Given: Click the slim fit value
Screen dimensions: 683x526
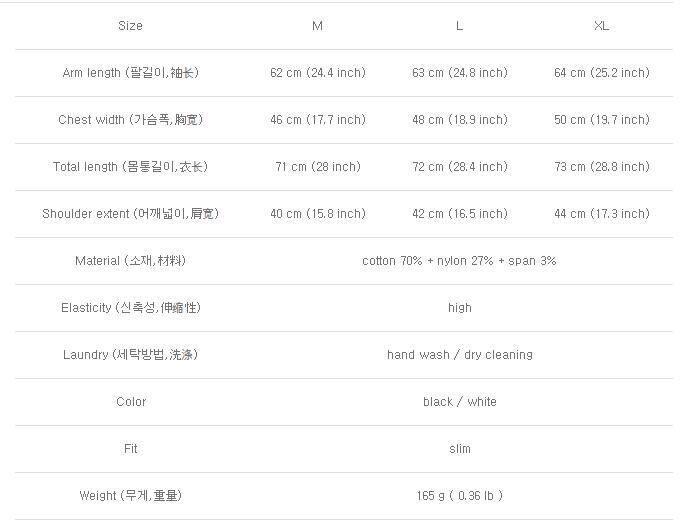Looking at the screenshot, I should pyautogui.click(x=459, y=449).
